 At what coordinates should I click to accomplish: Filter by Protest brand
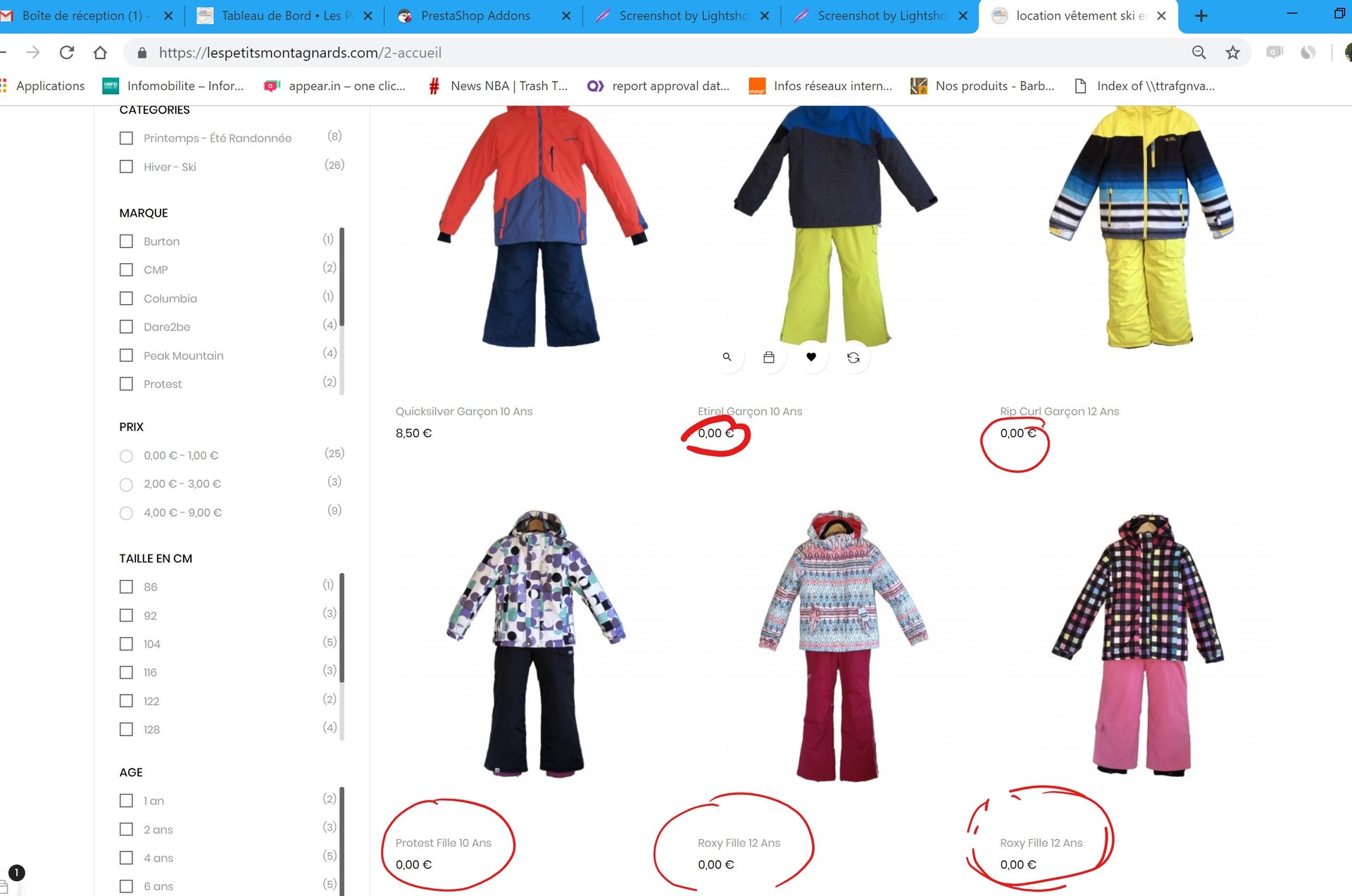126,384
